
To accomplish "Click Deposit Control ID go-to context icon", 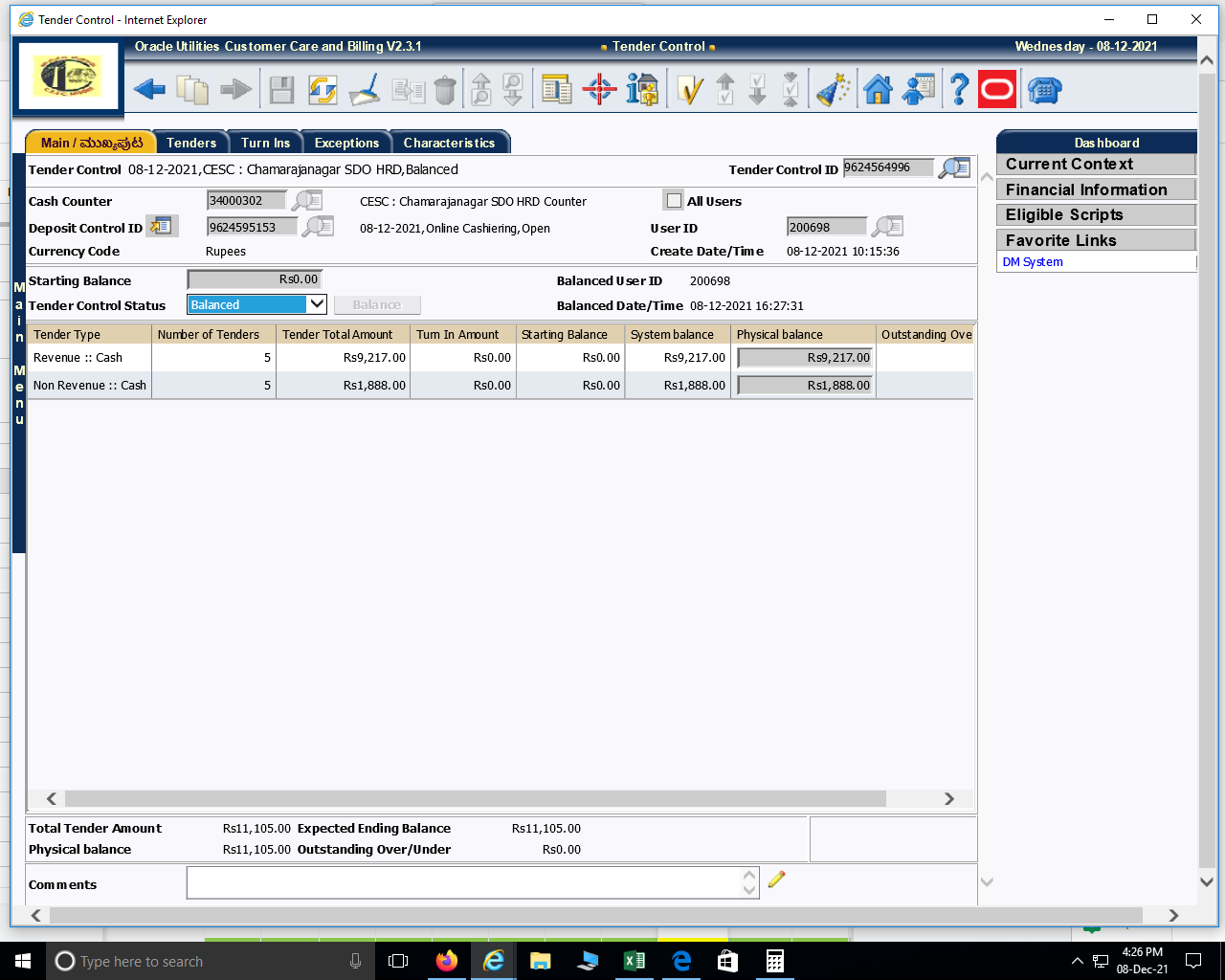I will coord(161,226).
